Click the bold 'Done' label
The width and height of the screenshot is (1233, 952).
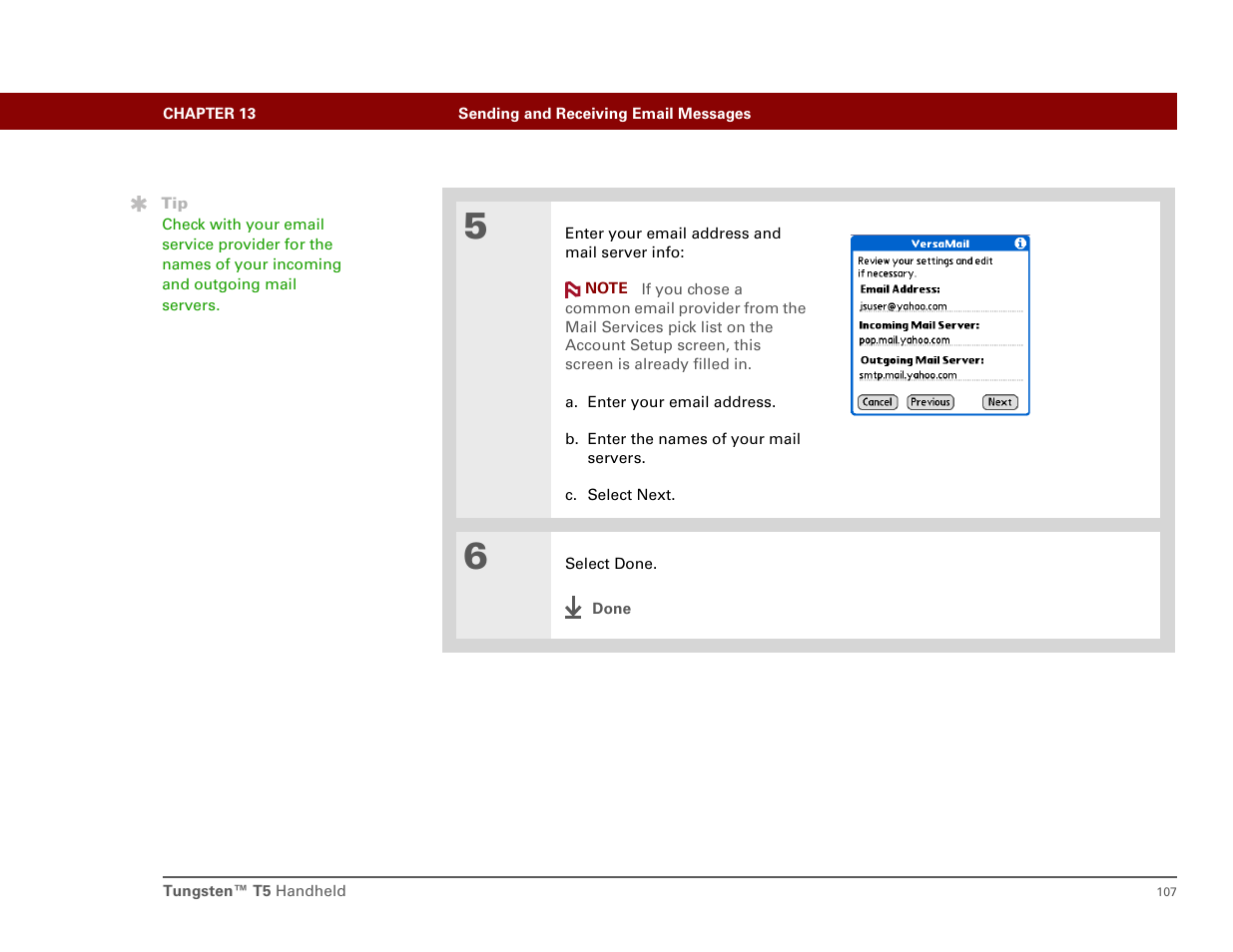click(611, 609)
